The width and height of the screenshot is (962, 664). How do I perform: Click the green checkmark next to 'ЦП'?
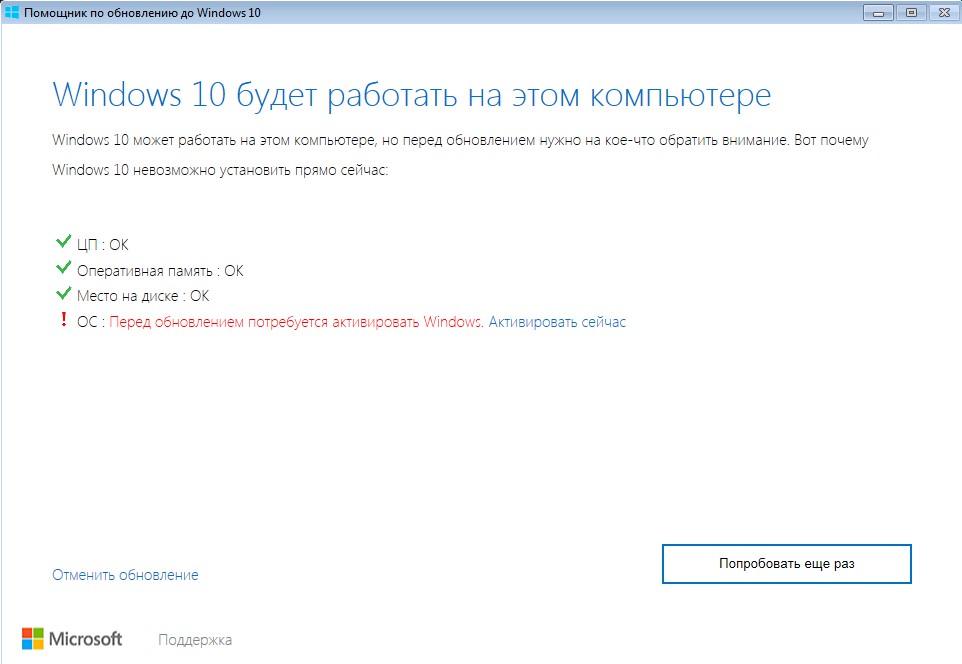63,241
